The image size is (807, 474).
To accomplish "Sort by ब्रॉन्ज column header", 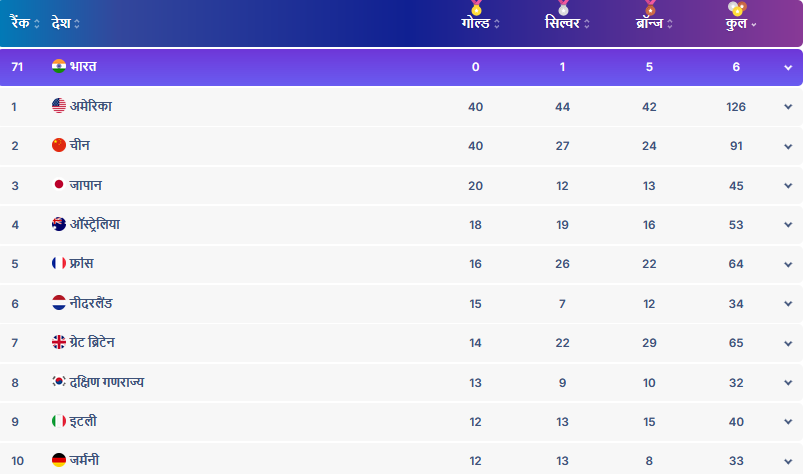I will click(x=654, y=24).
